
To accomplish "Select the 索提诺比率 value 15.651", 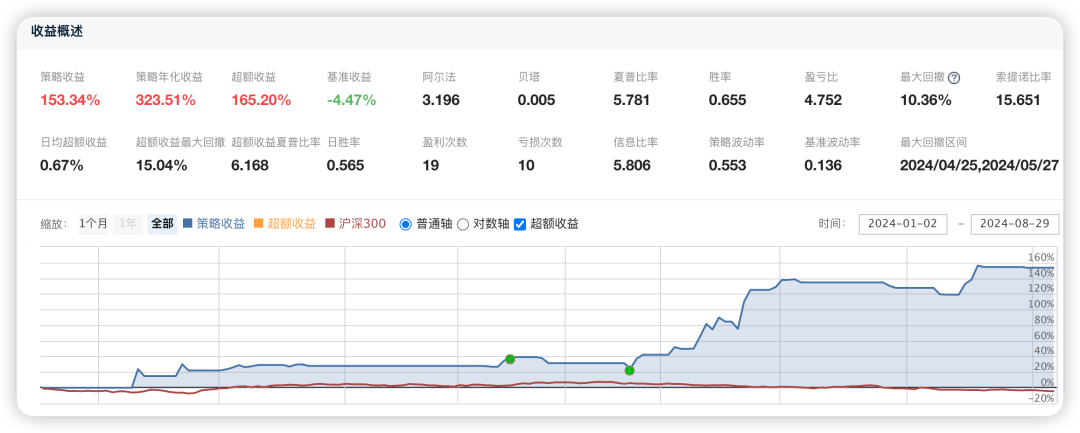I will [1018, 100].
